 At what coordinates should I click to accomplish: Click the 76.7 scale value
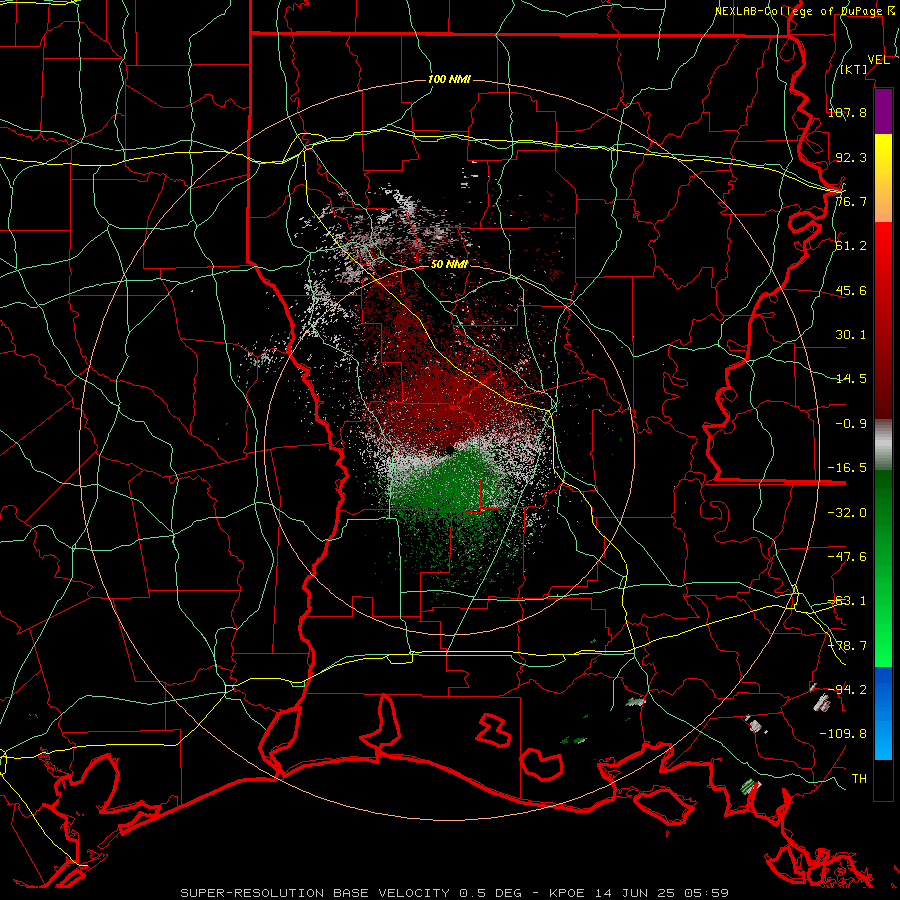851,201
